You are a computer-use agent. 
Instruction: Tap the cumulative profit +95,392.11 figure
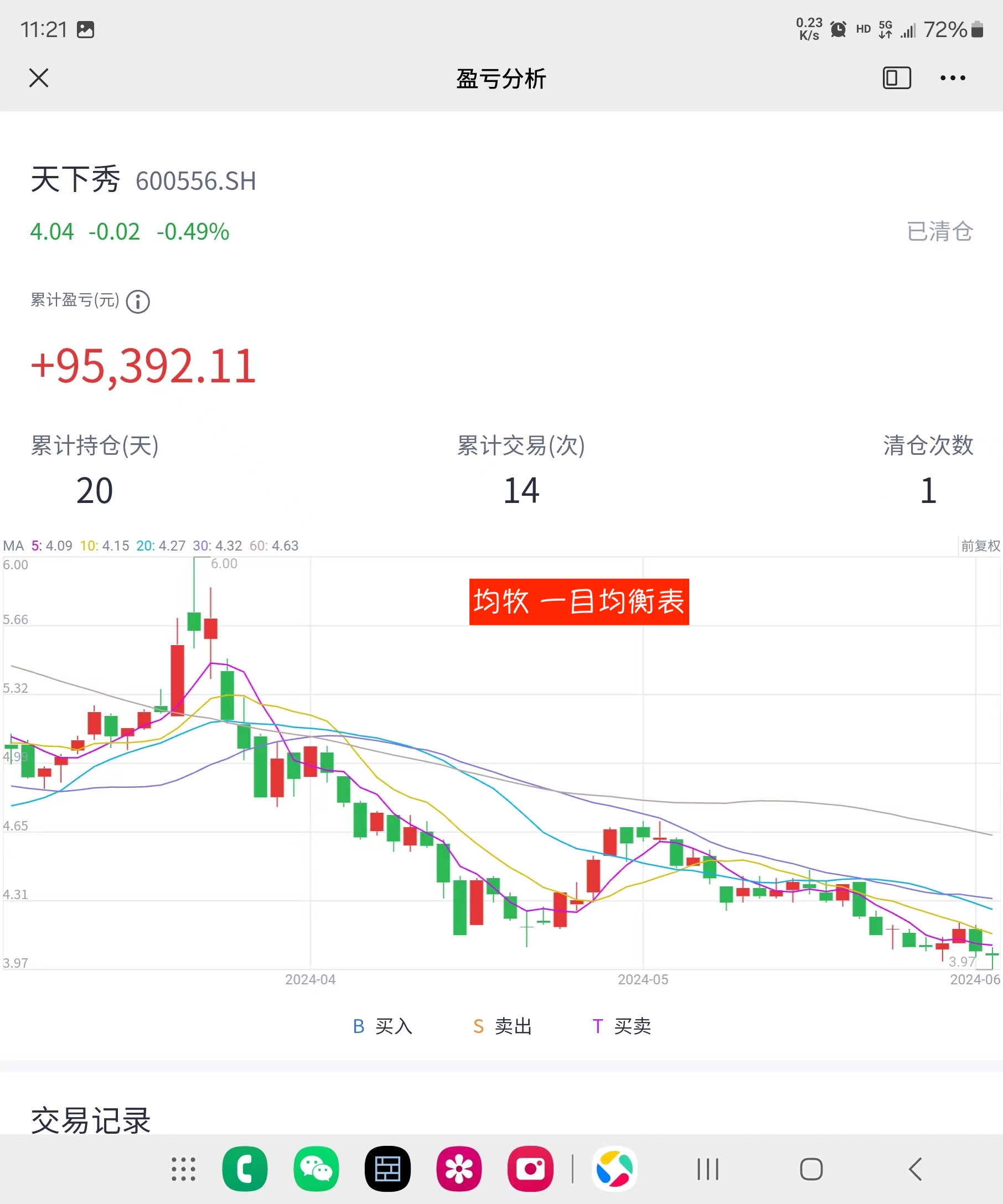click(x=142, y=365)
